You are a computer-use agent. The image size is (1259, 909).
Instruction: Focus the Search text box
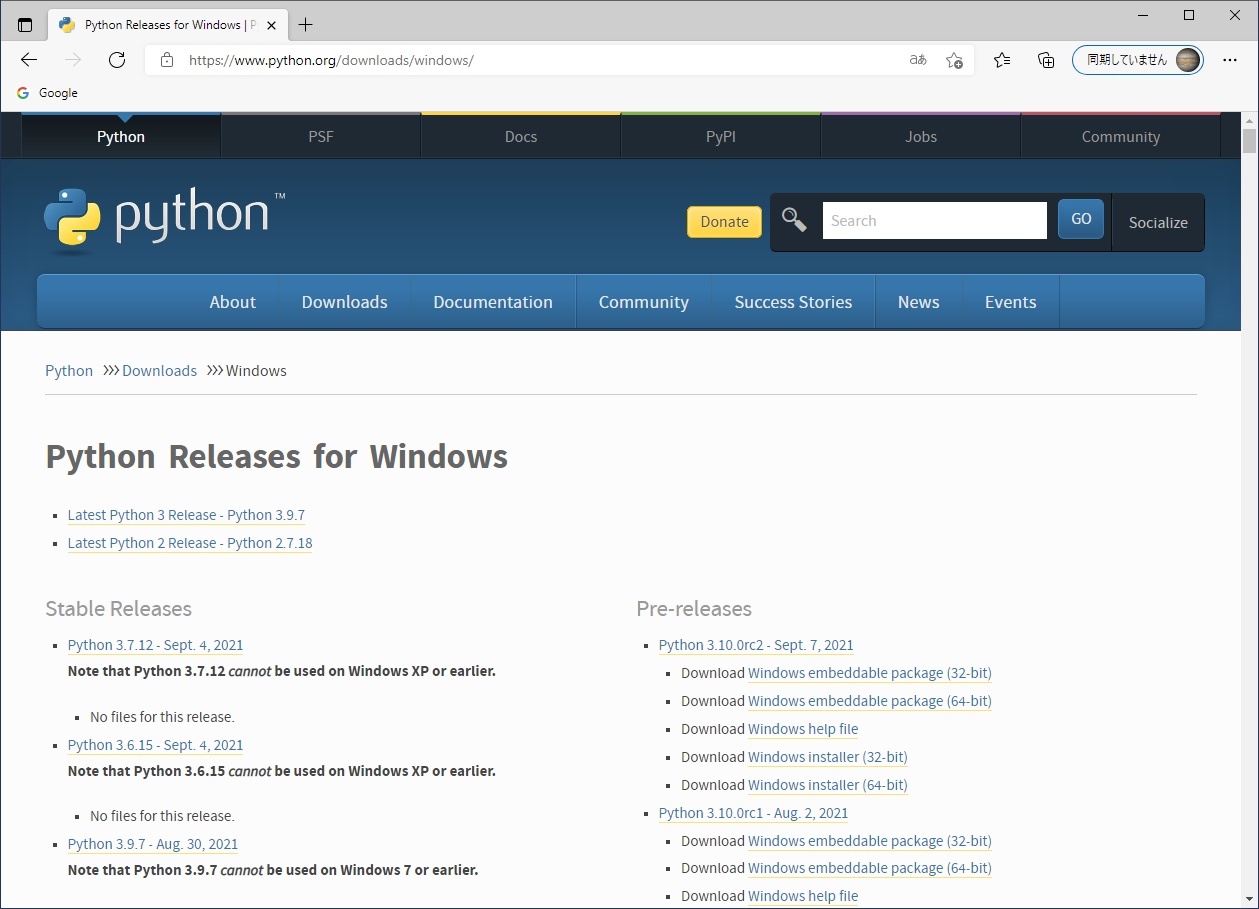click(x=935, y=221)
